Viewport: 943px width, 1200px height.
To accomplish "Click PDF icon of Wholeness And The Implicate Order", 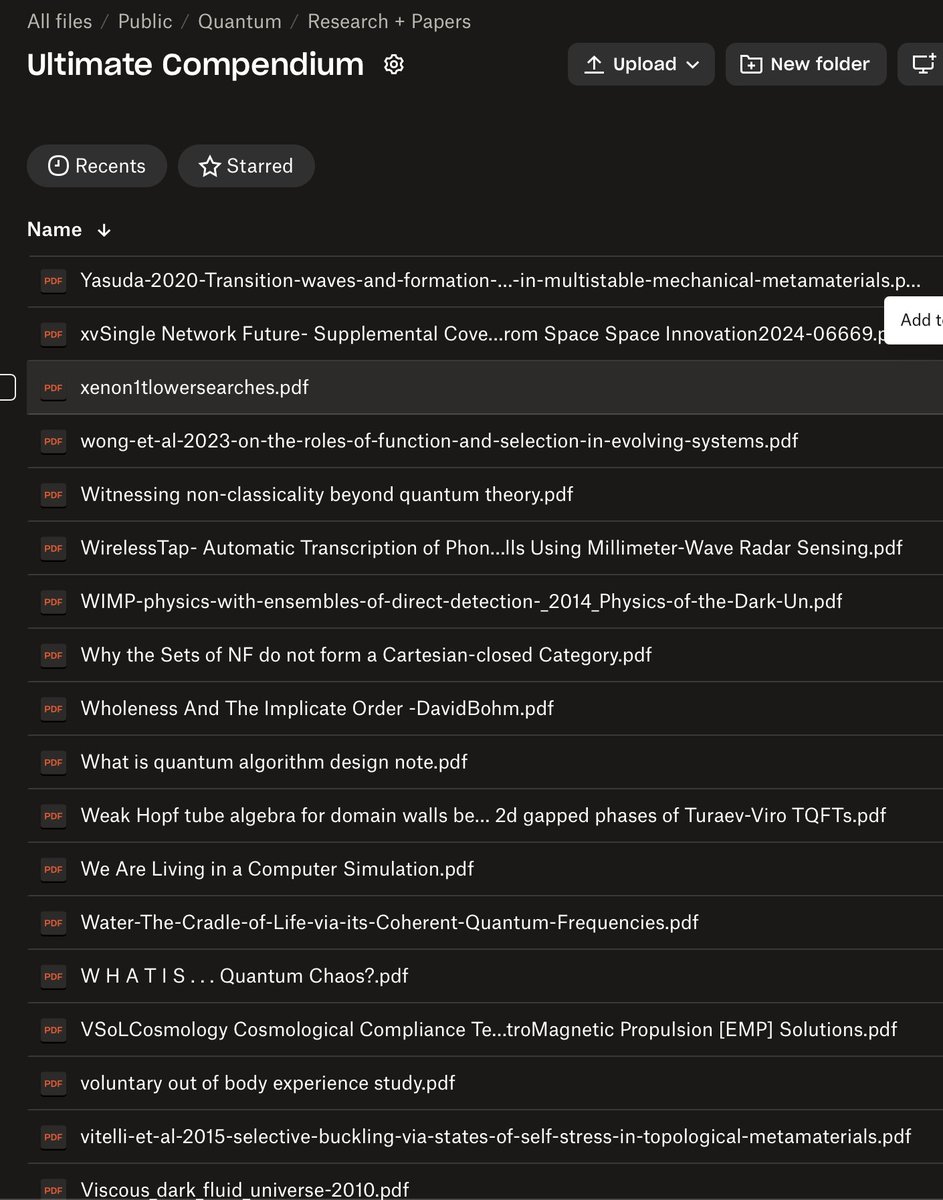I will [53, 708].
